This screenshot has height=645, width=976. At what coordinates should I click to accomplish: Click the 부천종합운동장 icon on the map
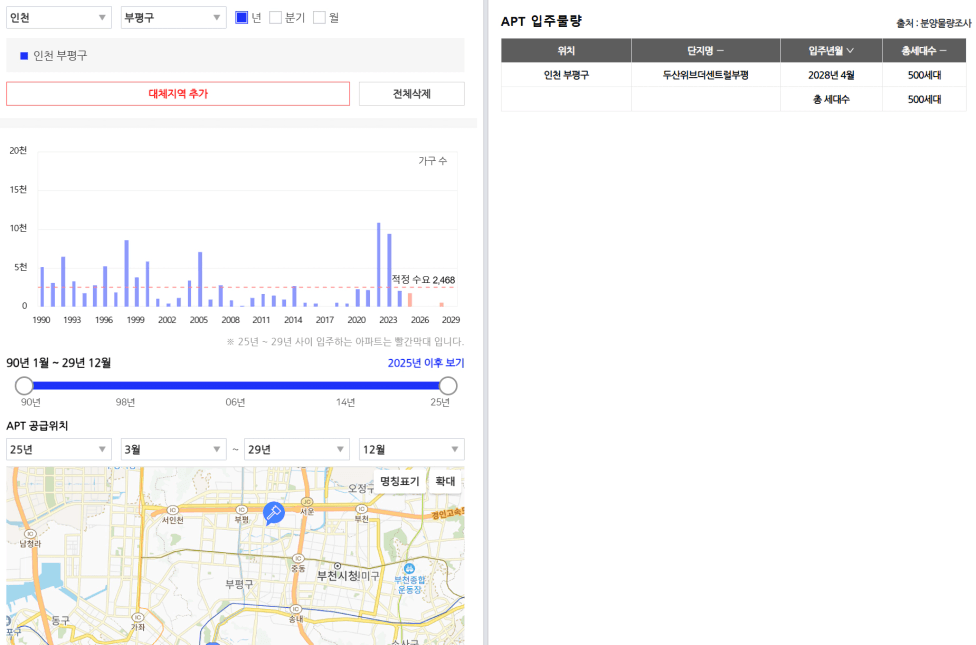pyautogui.click(x=409, y=566)
